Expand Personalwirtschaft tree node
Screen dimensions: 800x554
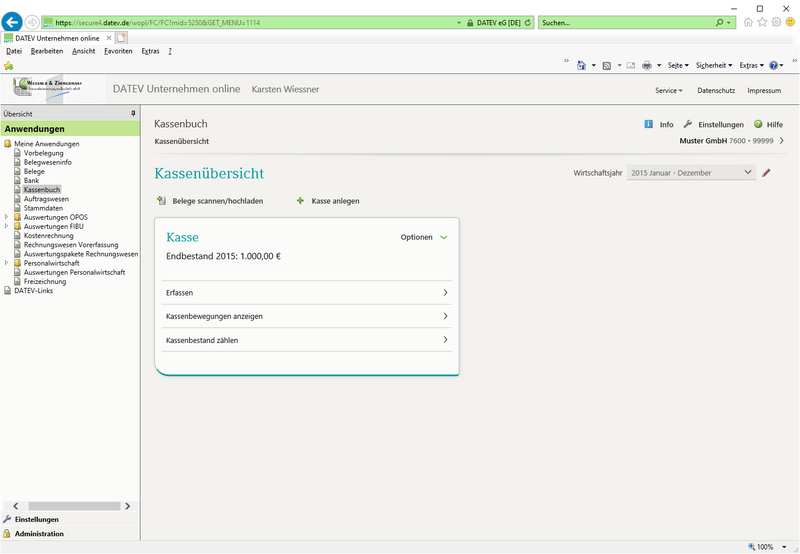6,263
